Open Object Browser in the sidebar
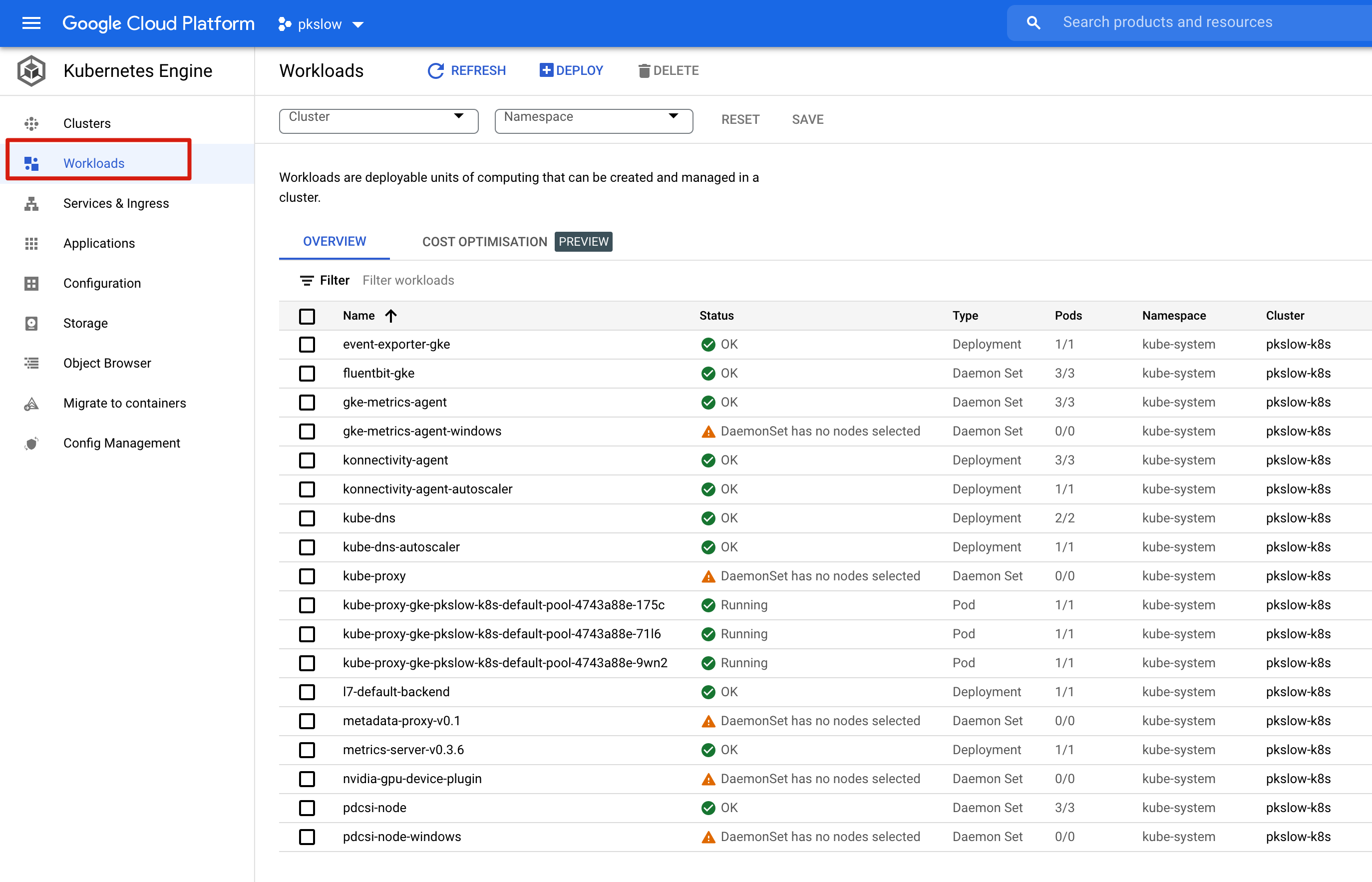 pyautogui.click(x=107, y=363)
